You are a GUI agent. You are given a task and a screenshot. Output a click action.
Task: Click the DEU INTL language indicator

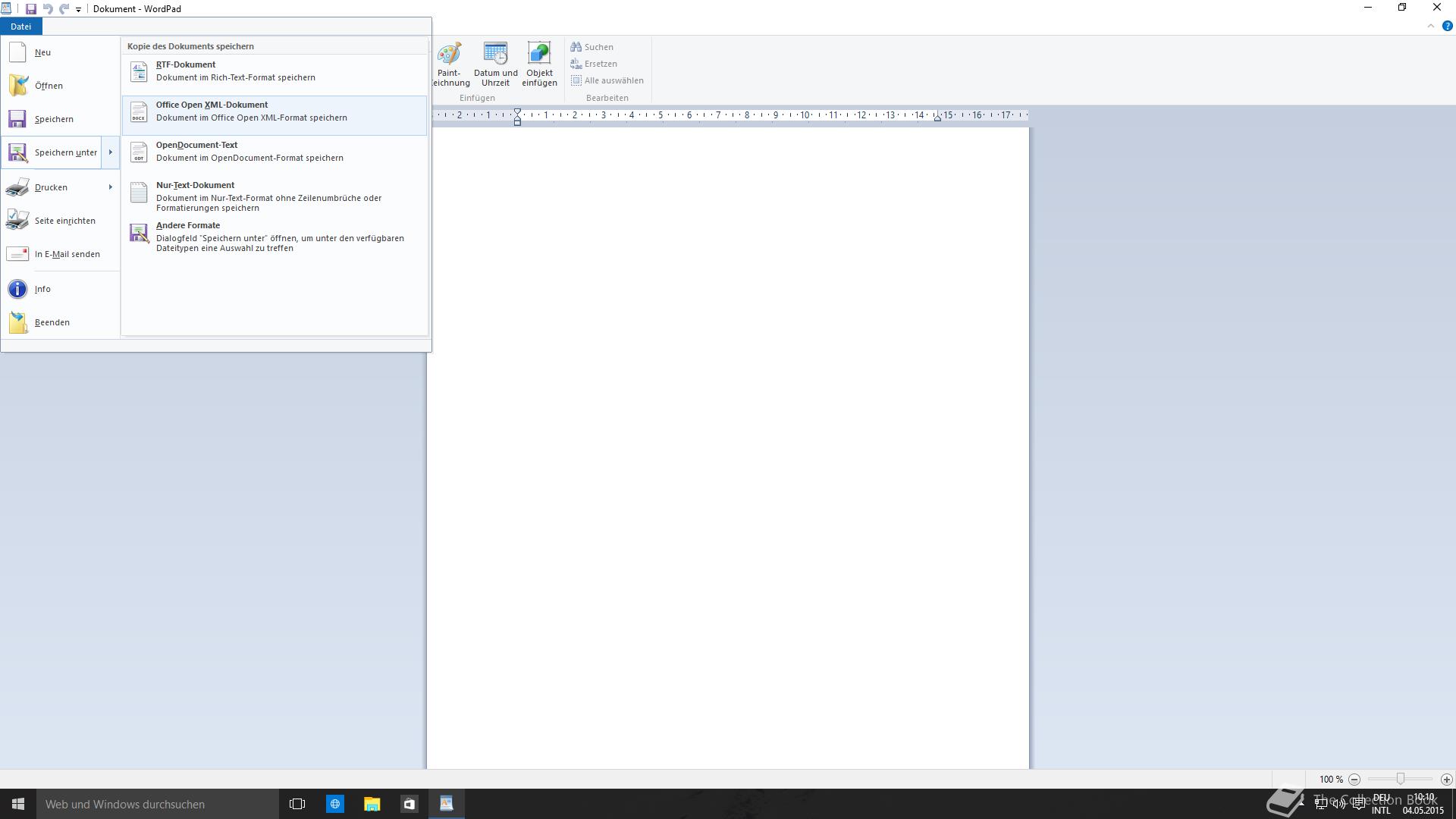(x=1381, y=804)
